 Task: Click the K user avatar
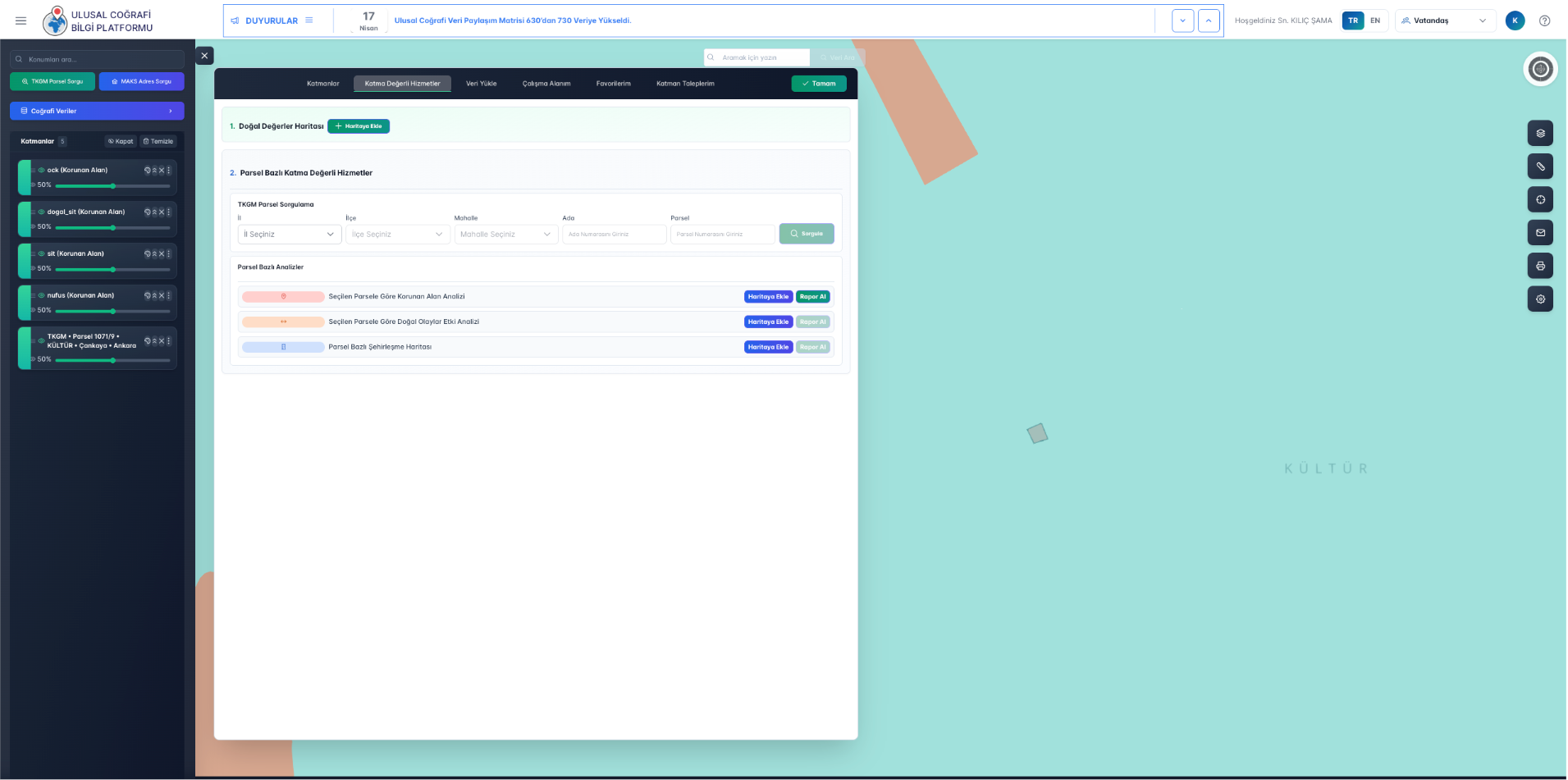pyautogui.click(x=1515, y=21)
